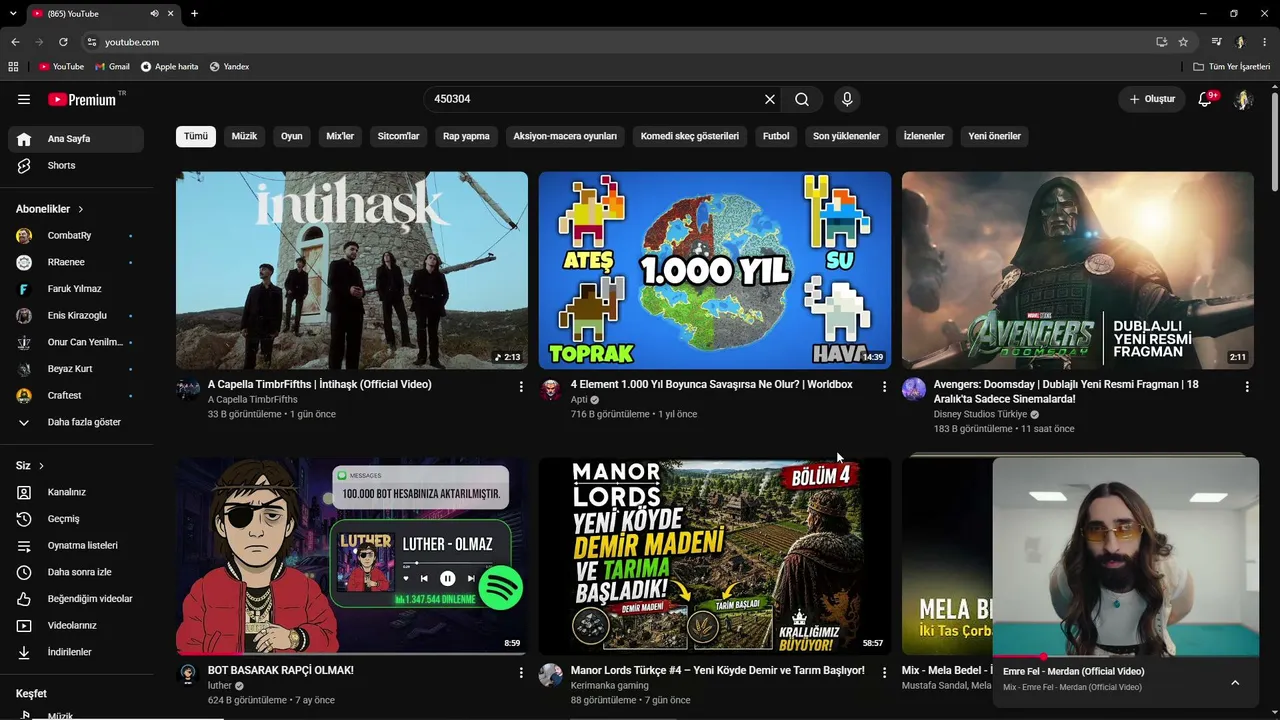This screenshot has width=1280, height=720.
Task: Open more options for BOT BASARAK video
Action: click(x=521, y=673)
